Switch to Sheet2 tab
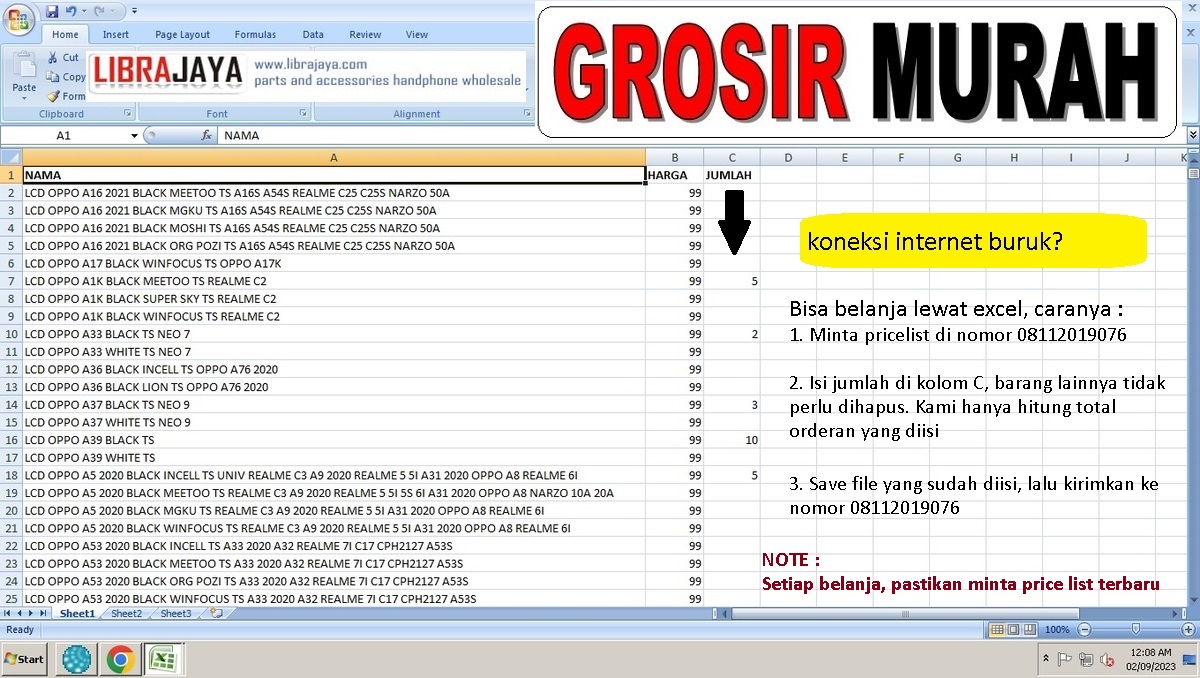Image resolution: width=1200 pixels, height=678 pixels. [126, 613]
